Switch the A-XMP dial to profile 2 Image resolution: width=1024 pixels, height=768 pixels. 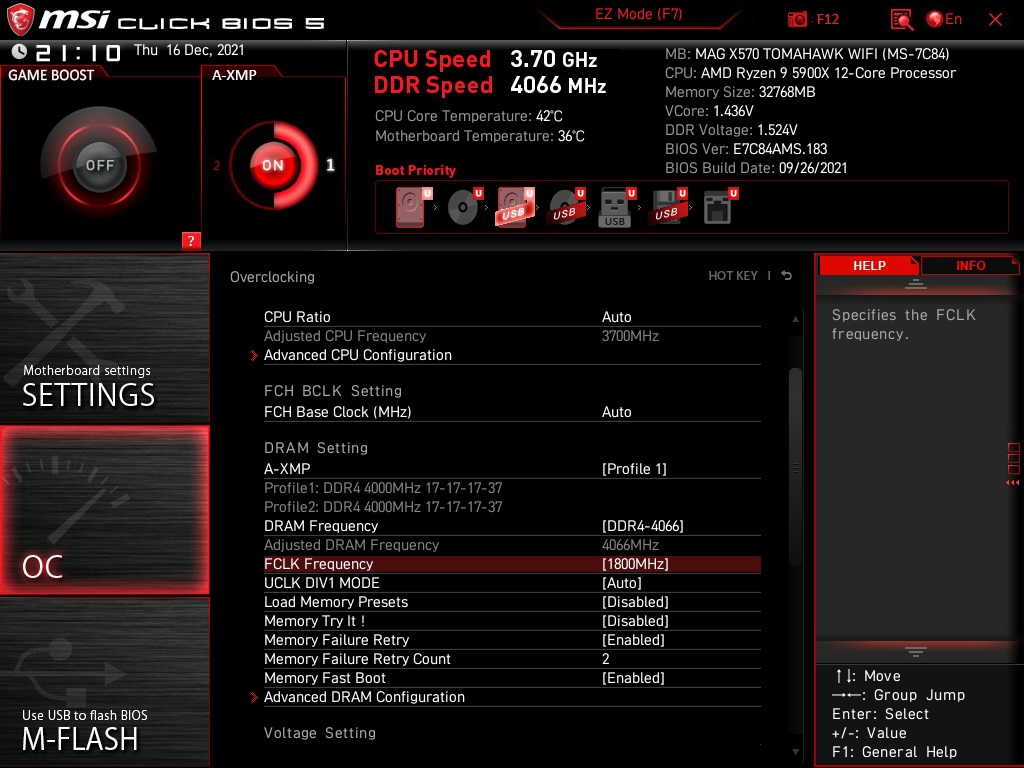click(x=218, y=166)
